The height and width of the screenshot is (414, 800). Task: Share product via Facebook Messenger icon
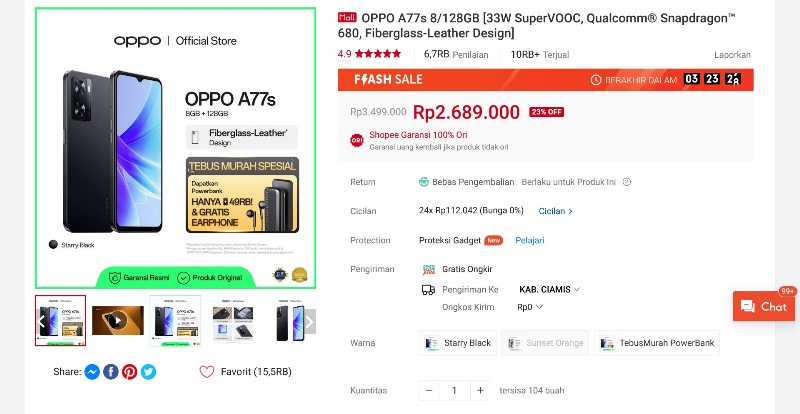(x=92, y=372)
